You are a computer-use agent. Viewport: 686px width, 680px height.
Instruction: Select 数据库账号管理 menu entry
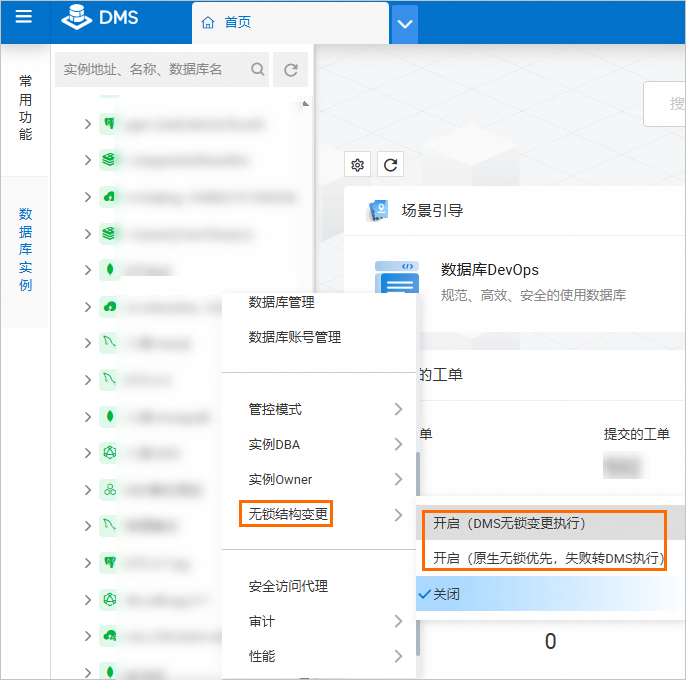click(294, 337)
